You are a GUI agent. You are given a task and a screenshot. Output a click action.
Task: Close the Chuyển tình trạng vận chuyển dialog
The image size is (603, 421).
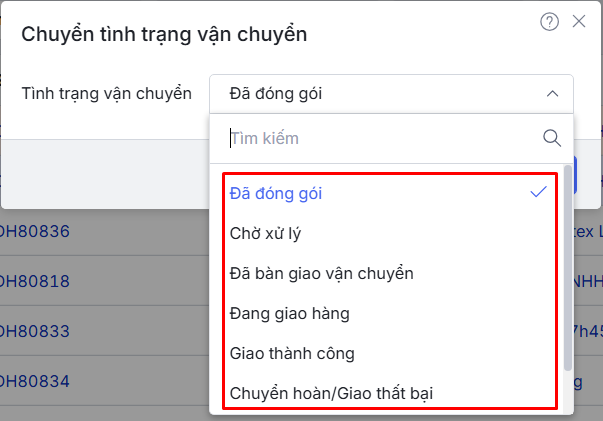click(579, 21)
